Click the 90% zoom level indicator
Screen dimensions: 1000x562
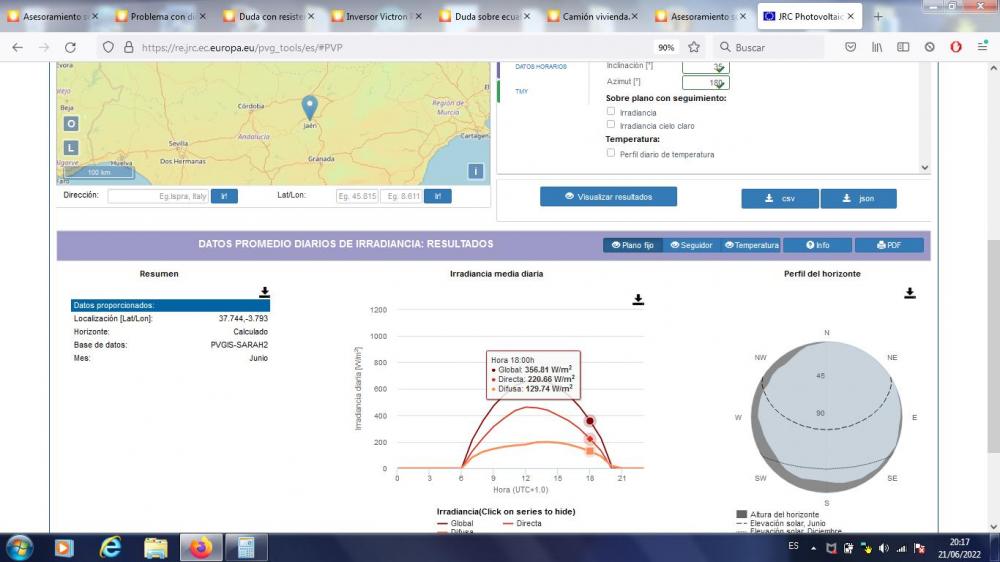click(x=666, y=47)
